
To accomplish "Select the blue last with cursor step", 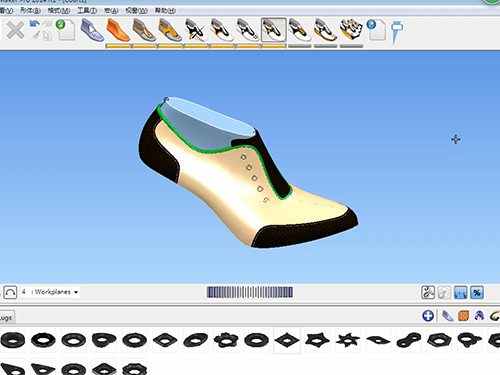I will click(x=92, y=30).
